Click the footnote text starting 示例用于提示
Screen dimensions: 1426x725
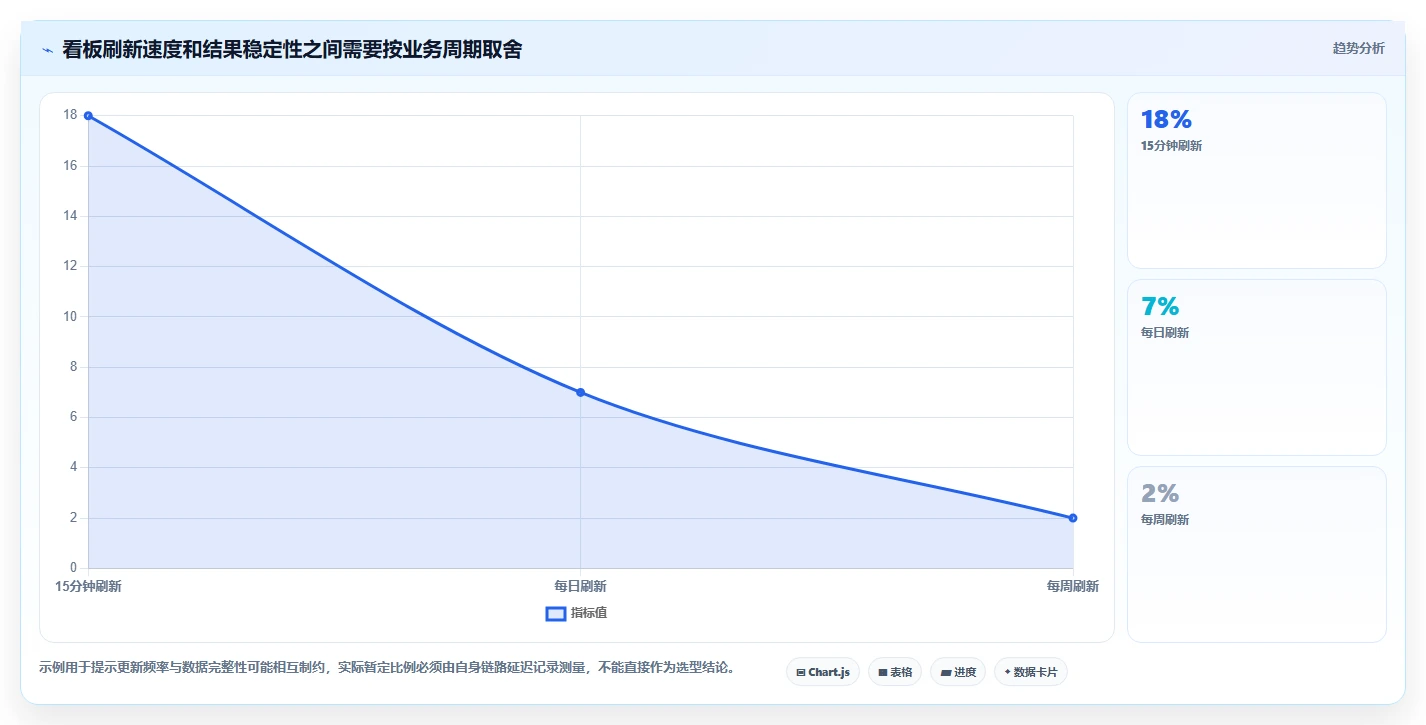pos(387,667)
